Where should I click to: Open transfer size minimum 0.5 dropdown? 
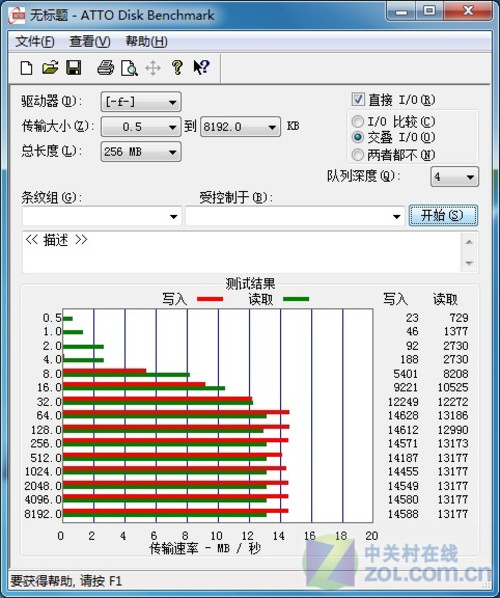[x=141, y=127]
